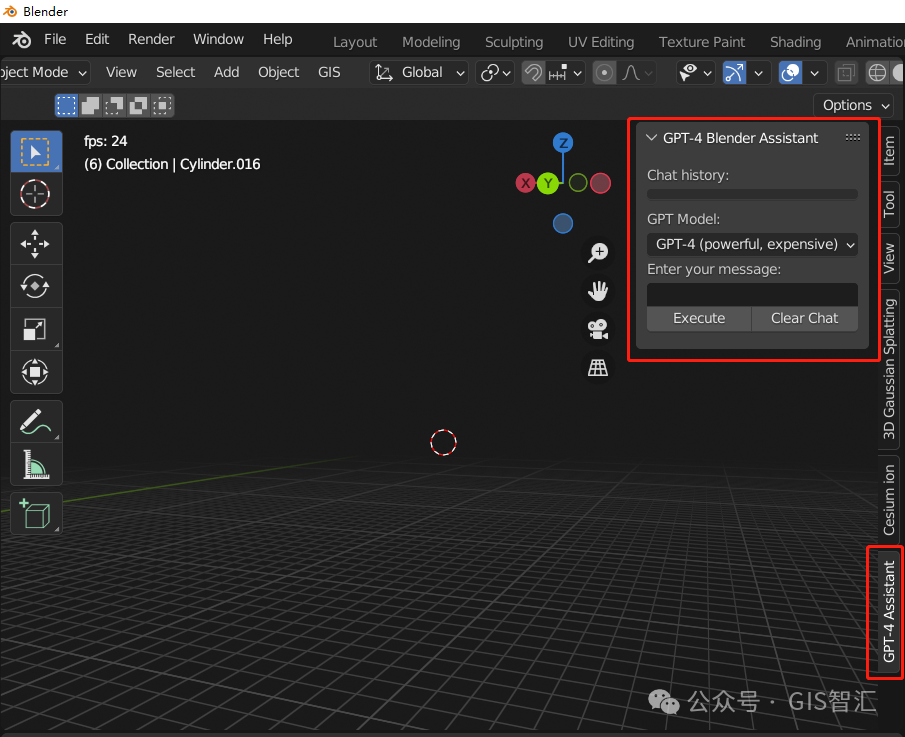The width and height of the screenshot is (905, 737).
Task: Activate the Annotate tool
Action: (36, 421)
